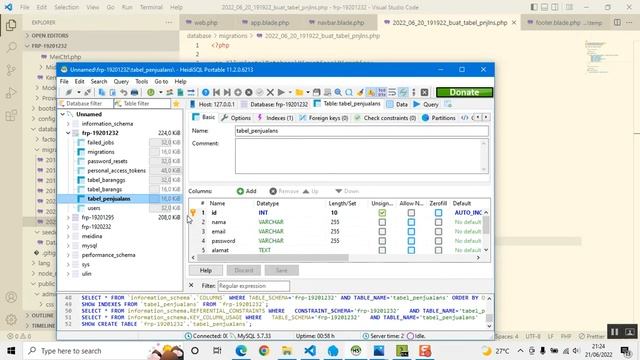The width and height of the screenshot is (640, 360).
Task: Open dropdown arrow beside run query icon
Action: [x=290, y=93]
